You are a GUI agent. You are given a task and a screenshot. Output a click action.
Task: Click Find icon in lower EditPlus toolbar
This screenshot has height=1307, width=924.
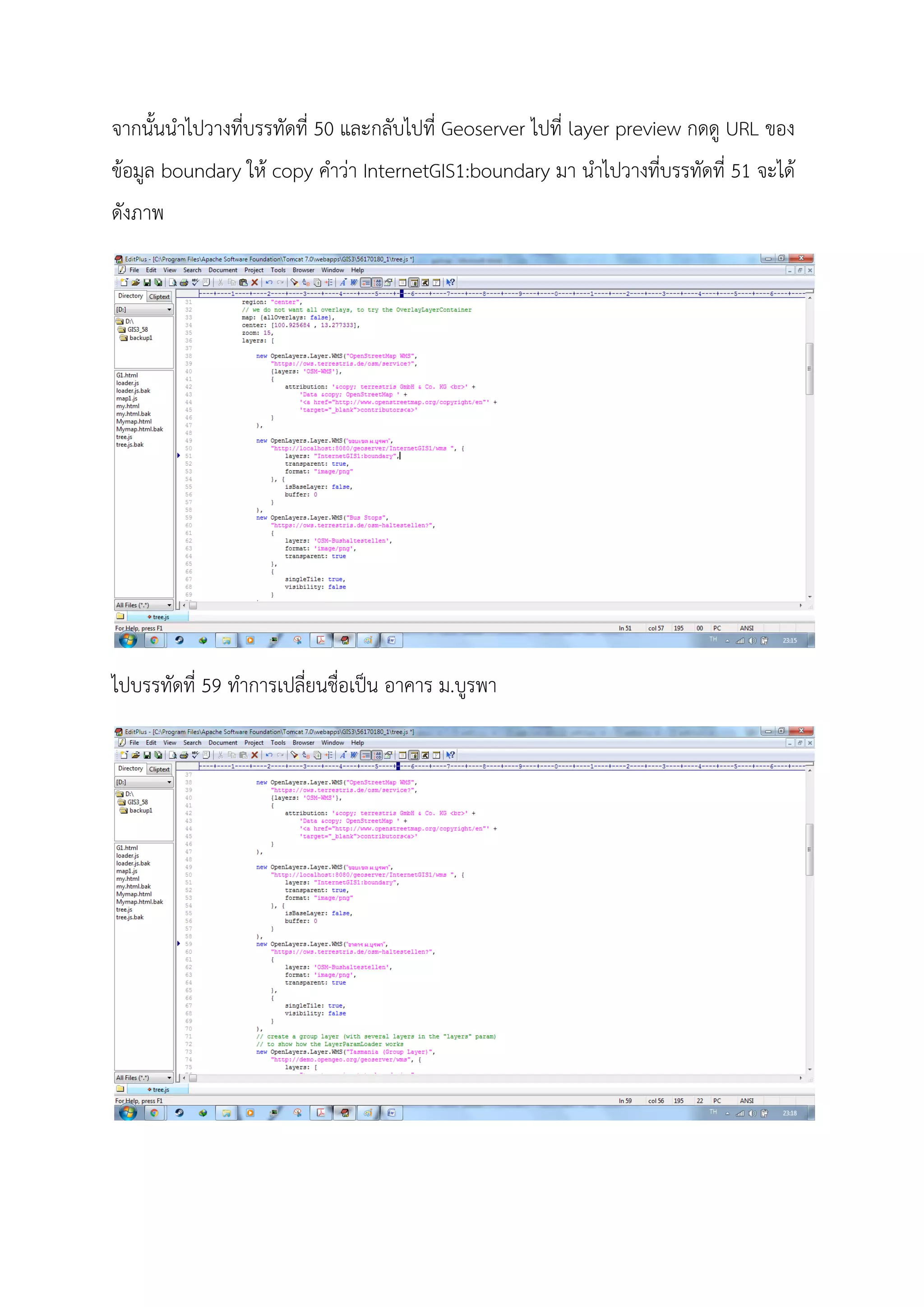point(295,755)
